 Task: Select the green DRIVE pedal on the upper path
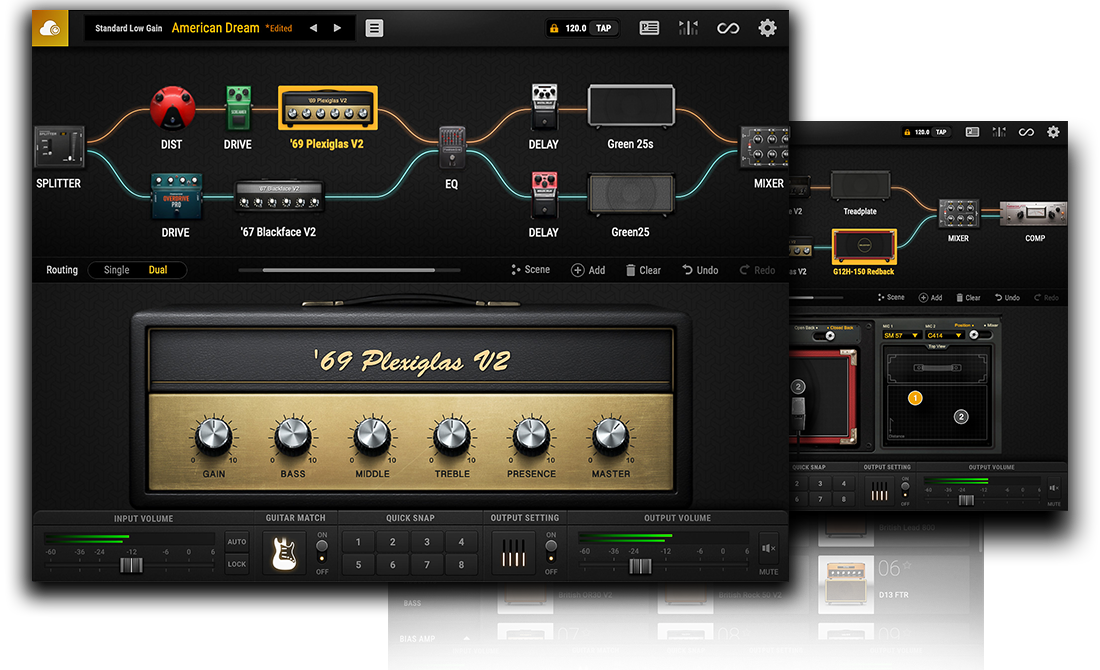(x=238, y=108)
